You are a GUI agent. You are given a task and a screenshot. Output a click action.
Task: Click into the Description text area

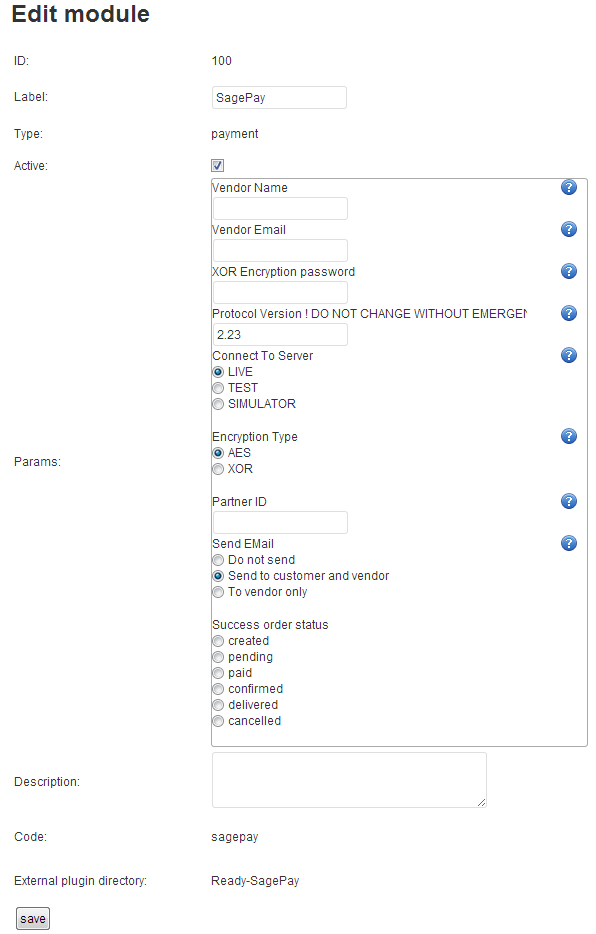[350, 780]
